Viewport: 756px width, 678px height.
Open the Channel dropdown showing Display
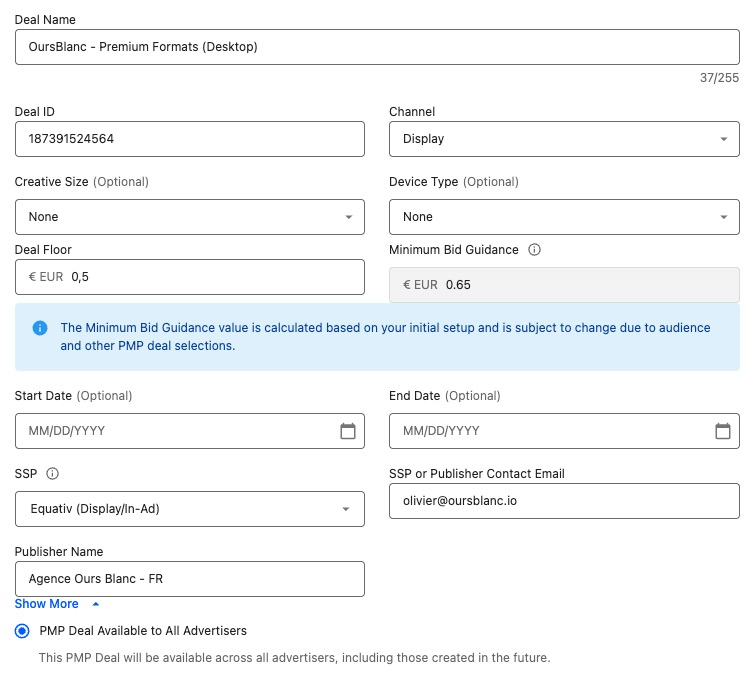(564, 139)
